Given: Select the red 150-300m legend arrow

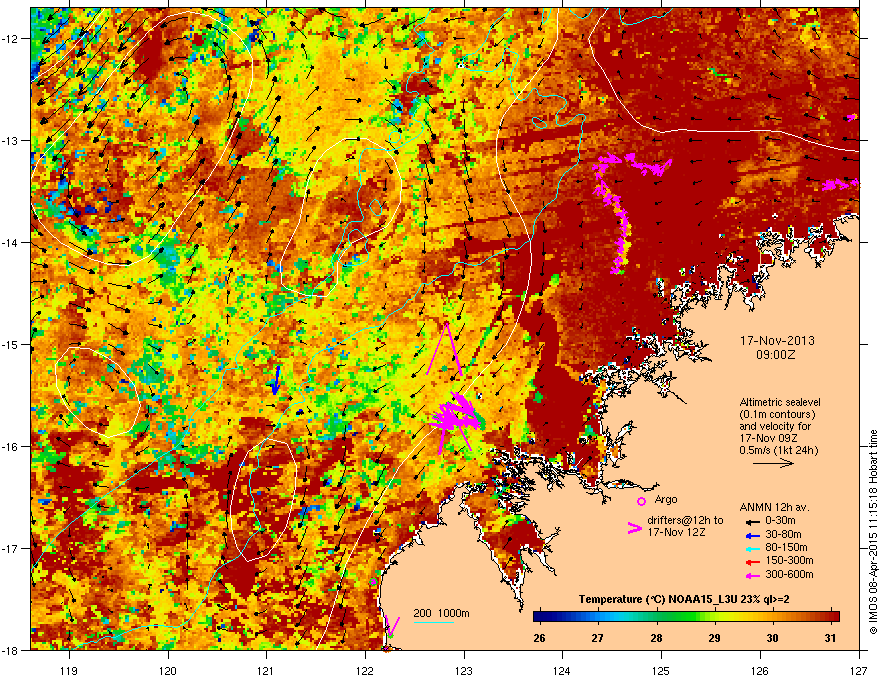Looking at the screenshot, I should [x=752, y=562].
